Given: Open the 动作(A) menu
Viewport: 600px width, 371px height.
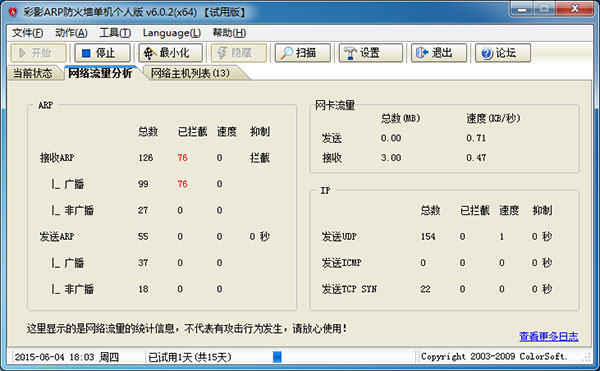Looking at the screenshot, I should pos(71,33).
